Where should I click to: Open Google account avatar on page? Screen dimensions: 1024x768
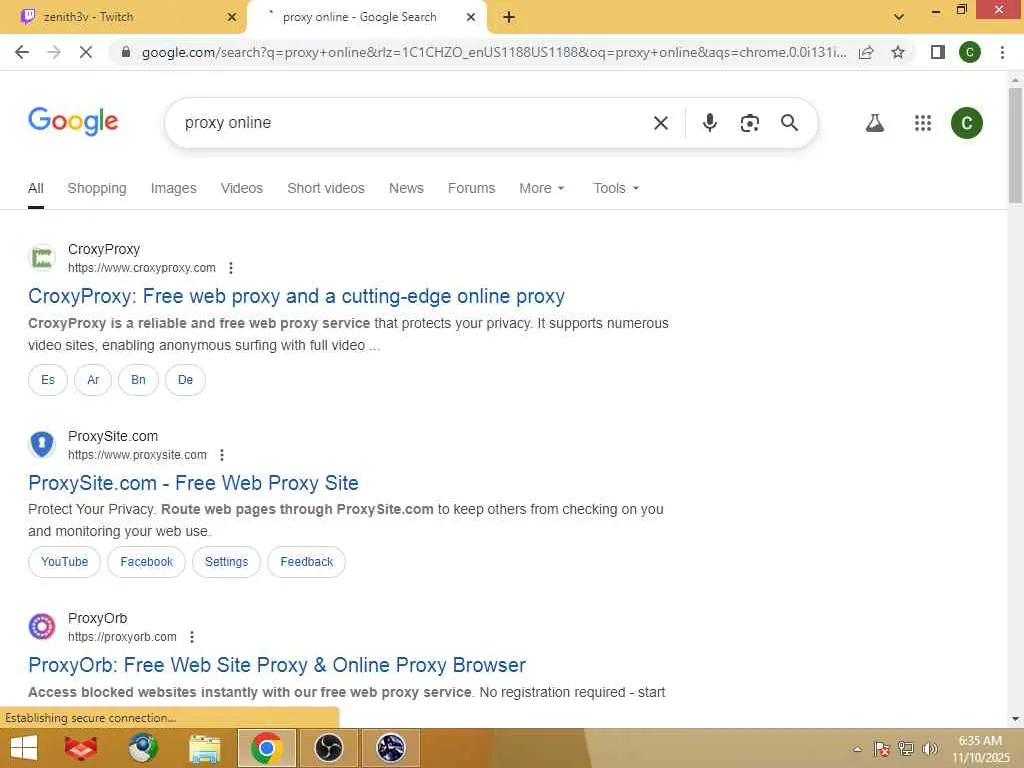click(x=967, y=123)
